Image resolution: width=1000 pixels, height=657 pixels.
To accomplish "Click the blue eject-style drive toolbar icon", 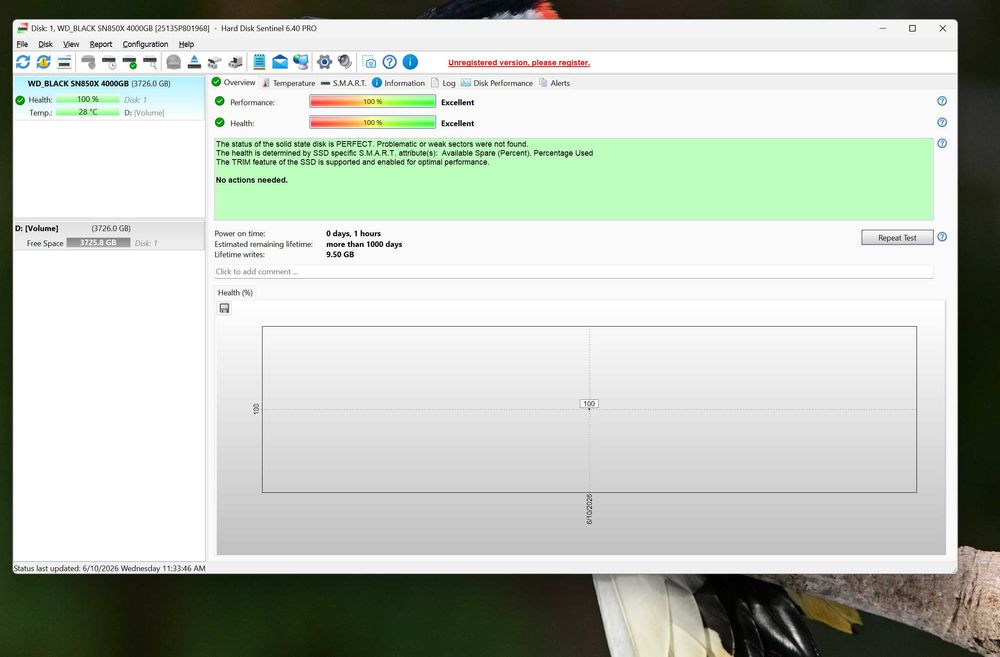I will [x=195, y=62].
